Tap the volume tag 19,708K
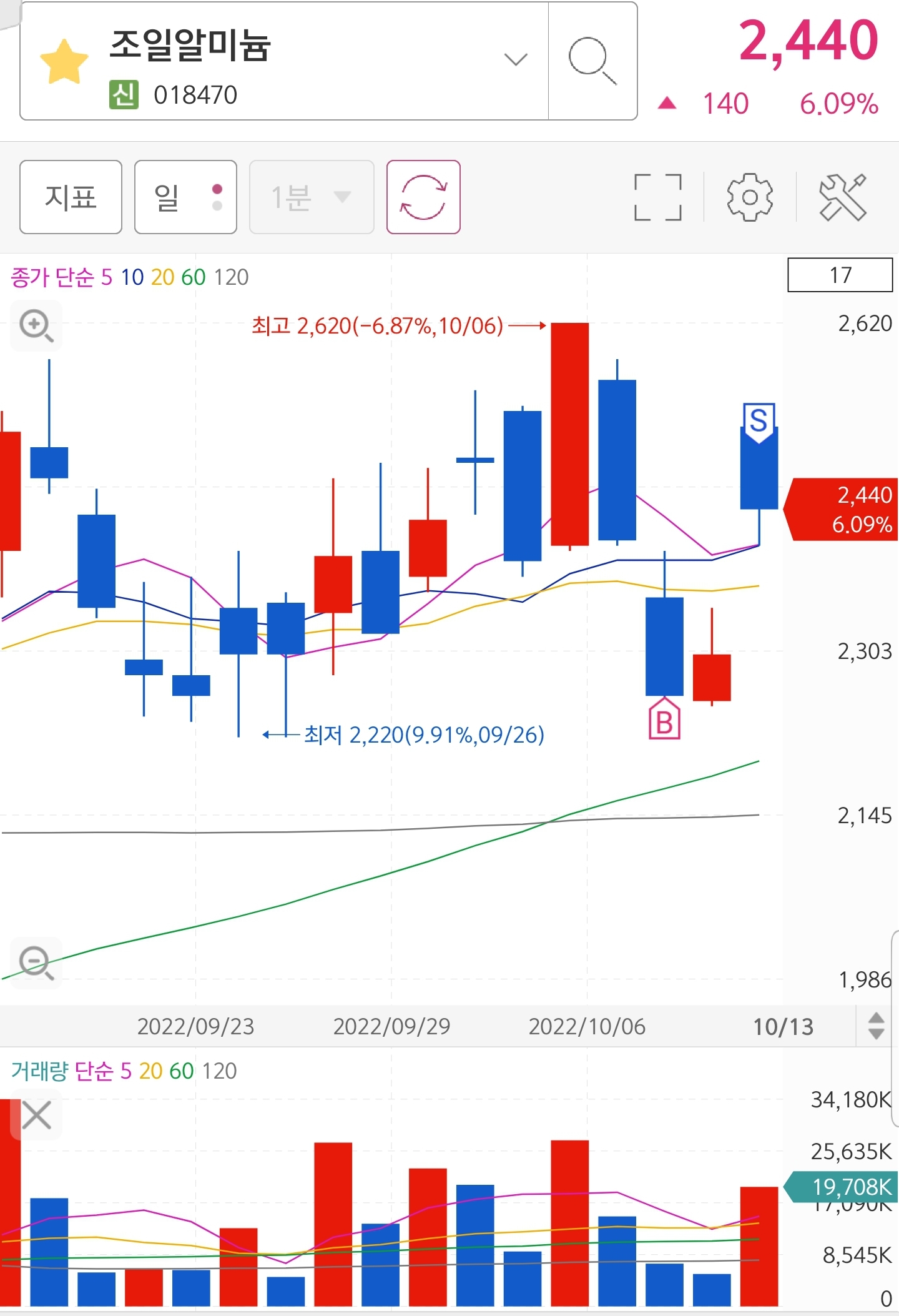The width and height of the screenshot is (899, 1316). tap(842, 1187)
